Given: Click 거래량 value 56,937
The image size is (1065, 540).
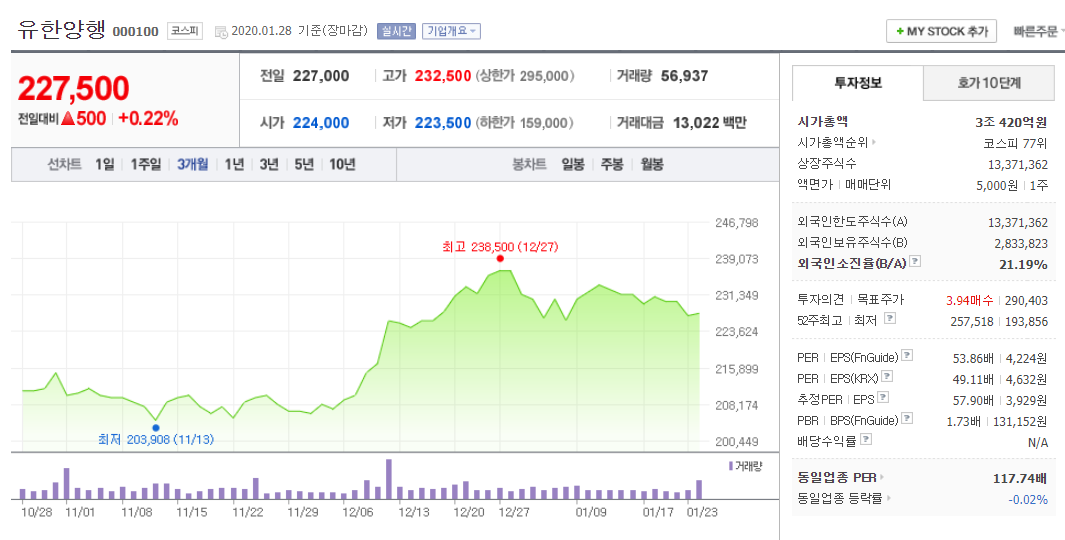Looking at the screenshot, I should click(685, 76).
